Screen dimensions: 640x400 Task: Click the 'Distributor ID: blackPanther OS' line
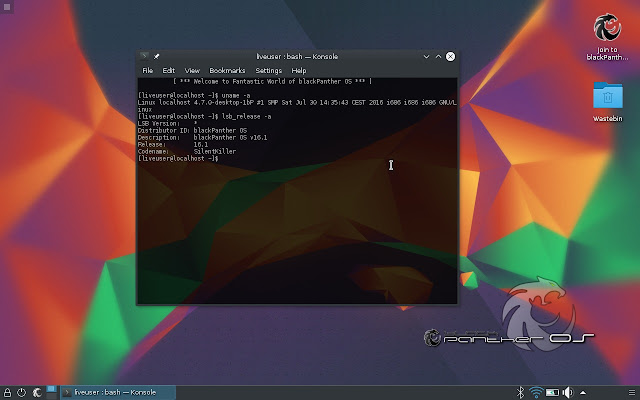[x=192, y=131]
